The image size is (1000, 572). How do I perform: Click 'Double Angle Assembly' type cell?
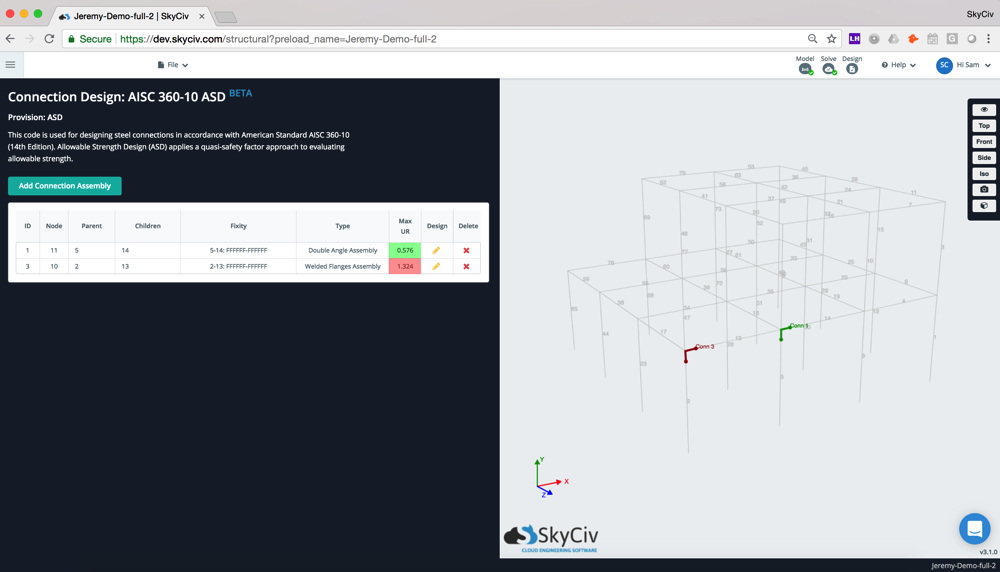pyautogui.click(x=342, y=251)
